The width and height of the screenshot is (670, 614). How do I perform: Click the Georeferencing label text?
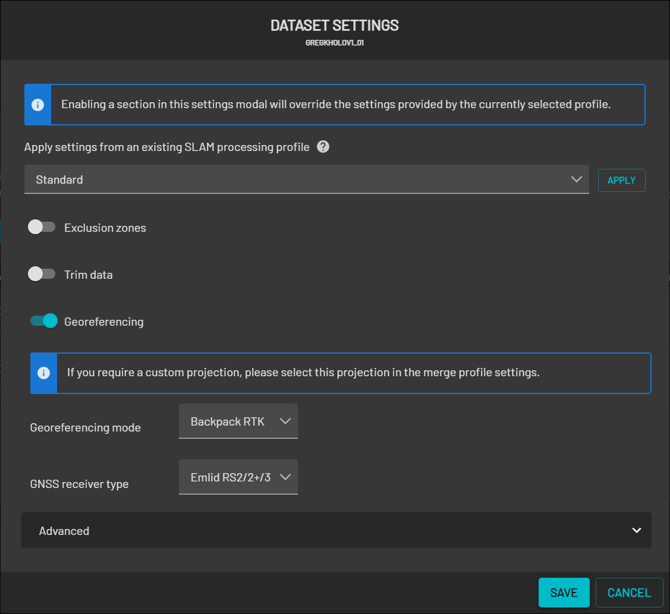(104, 322)
